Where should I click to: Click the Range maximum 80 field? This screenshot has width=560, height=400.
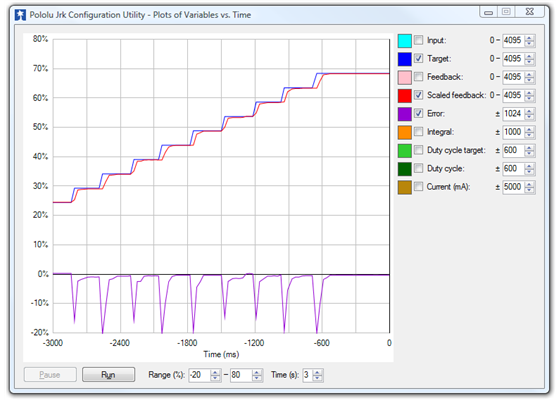[x=241, y=375]
